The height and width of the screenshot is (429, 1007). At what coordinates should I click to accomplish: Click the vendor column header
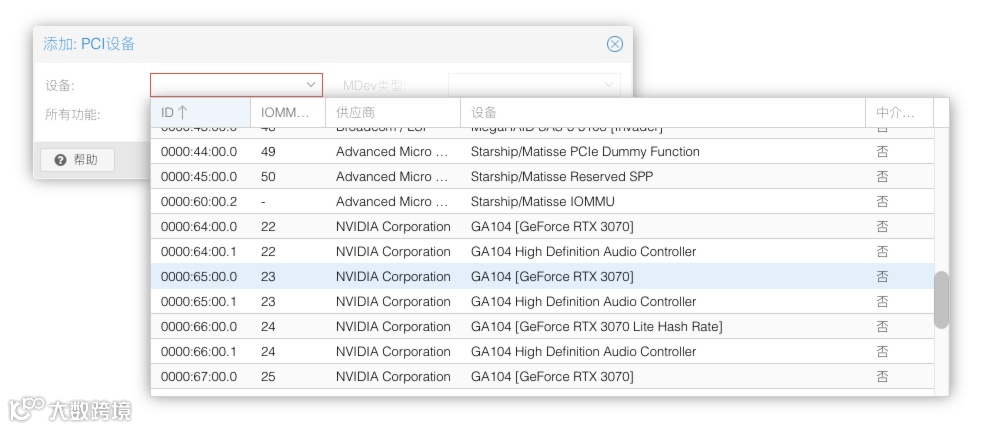pos(392,113)
